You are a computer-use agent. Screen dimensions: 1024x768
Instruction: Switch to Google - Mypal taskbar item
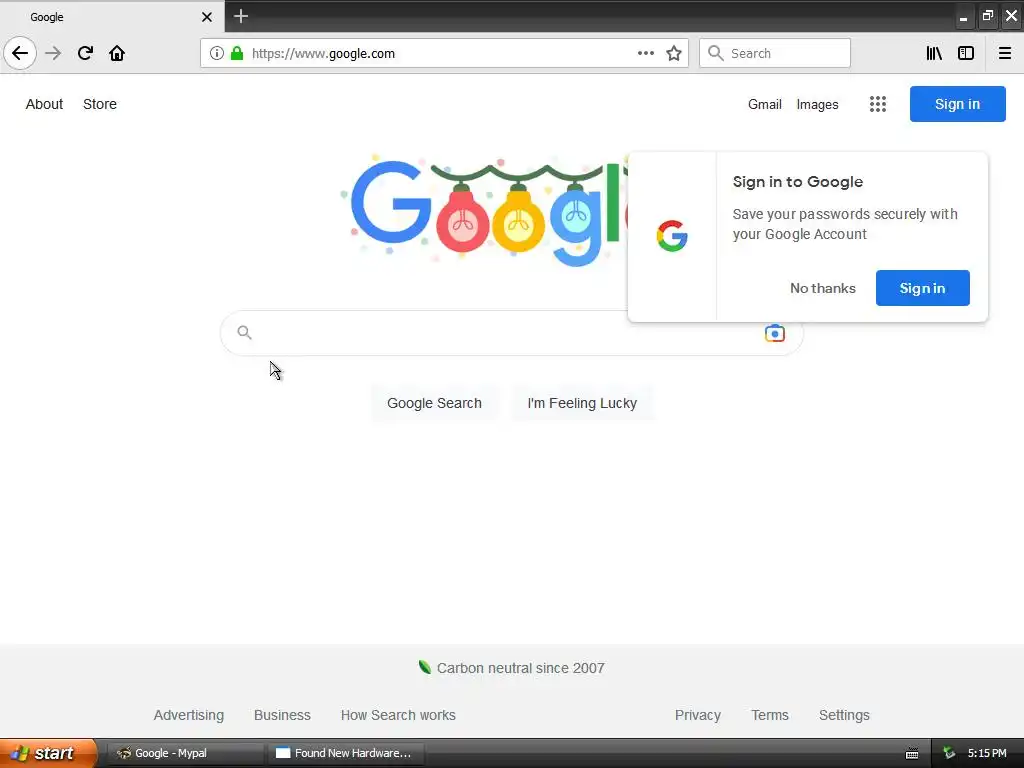pyautogui.click(x=185, y=753)
